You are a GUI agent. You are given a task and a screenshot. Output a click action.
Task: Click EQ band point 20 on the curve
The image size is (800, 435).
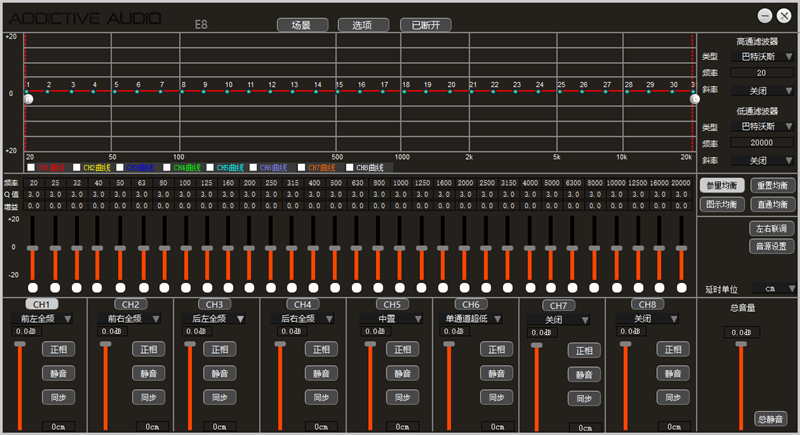(451, 92)
